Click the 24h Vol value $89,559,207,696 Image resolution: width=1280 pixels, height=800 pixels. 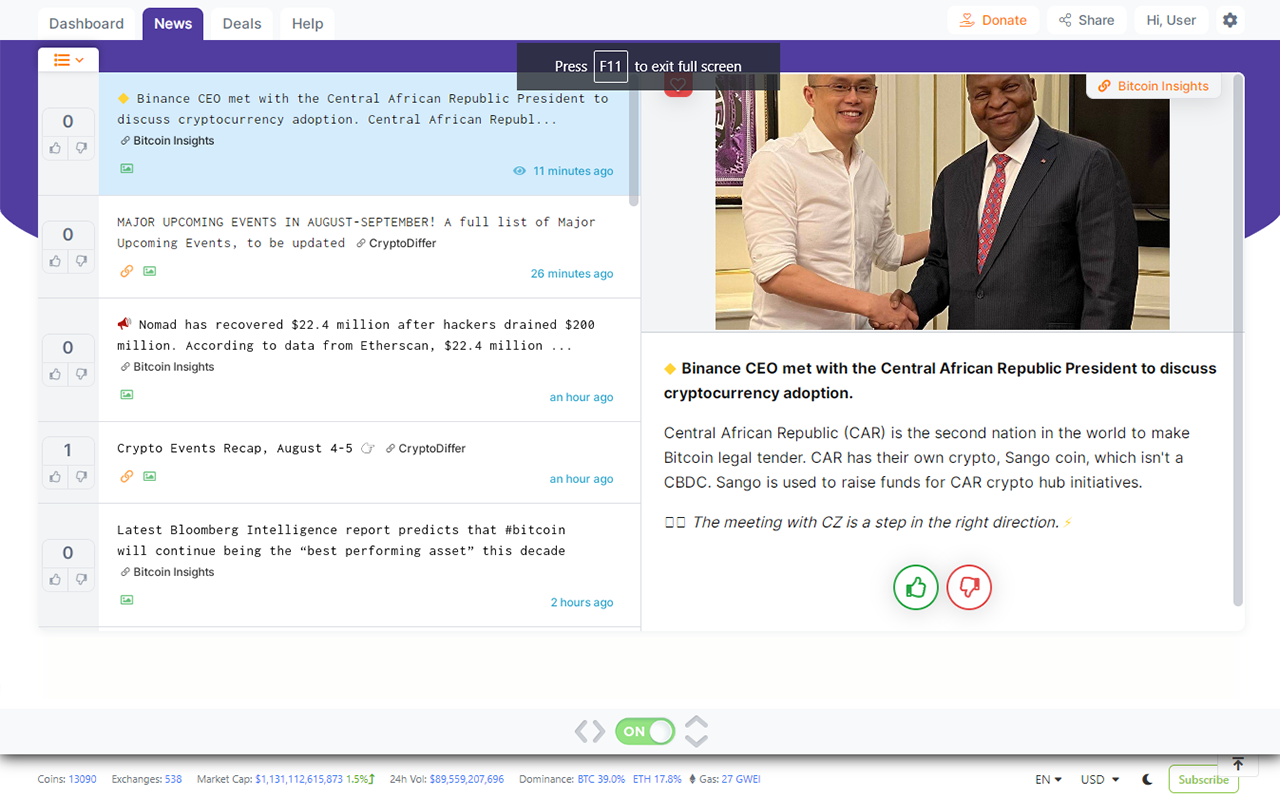coord(467,779)
